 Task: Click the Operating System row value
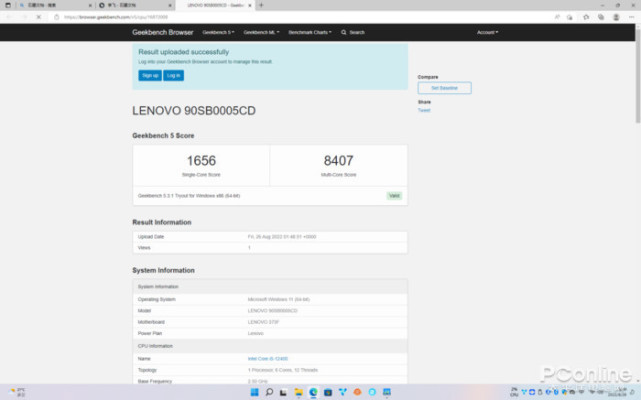[279, 299]
